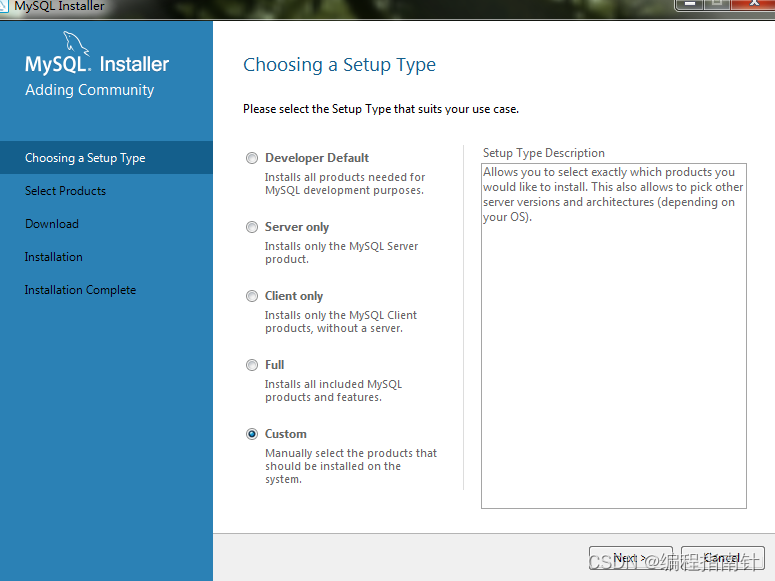Click 'Manually select the products' description text

(x=351, y=466)
